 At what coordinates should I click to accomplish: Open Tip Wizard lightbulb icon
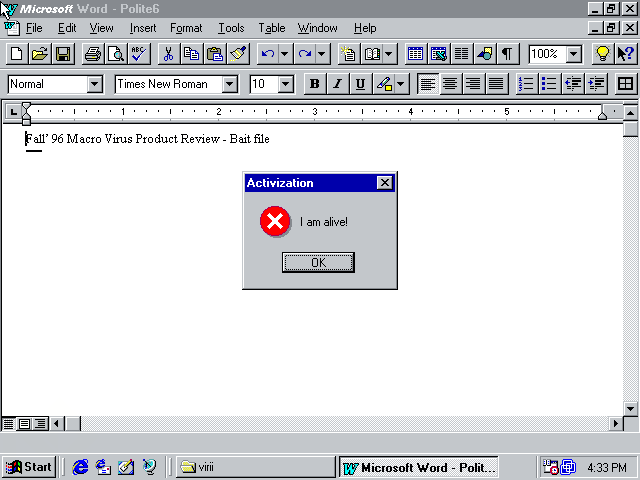pyautogui.click(x=603, y=54)
